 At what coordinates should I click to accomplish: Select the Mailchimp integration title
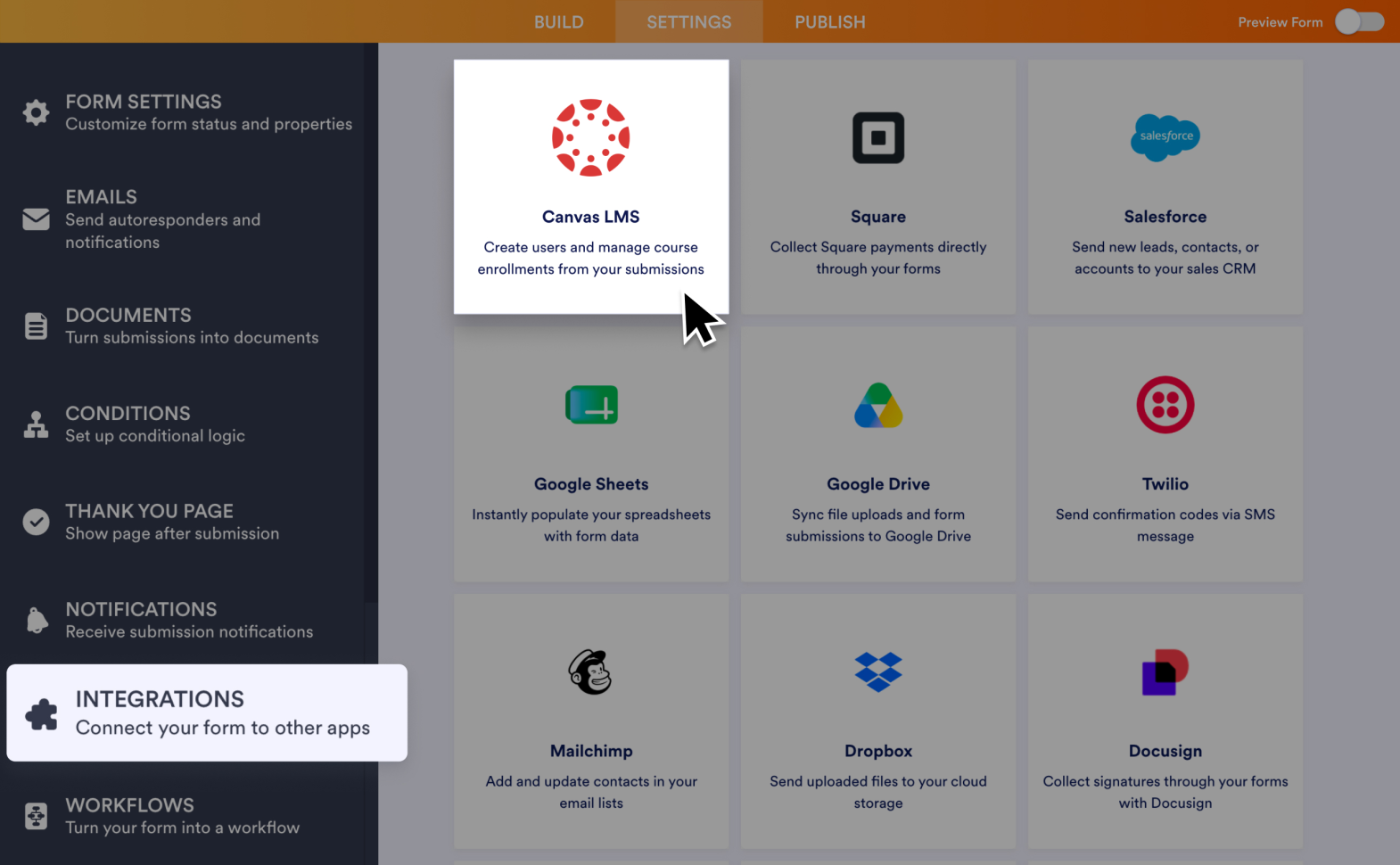591,751
